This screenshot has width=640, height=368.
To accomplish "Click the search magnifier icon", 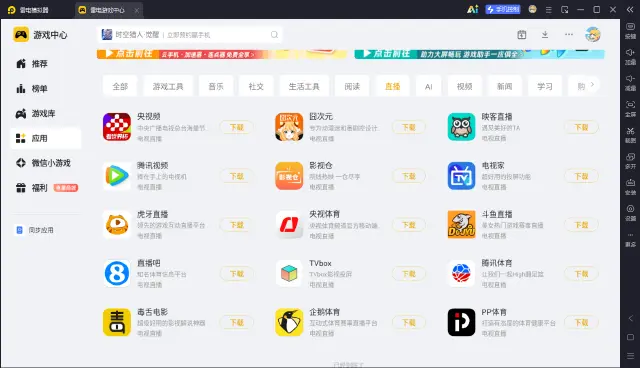I will click(x=274, y=35).
